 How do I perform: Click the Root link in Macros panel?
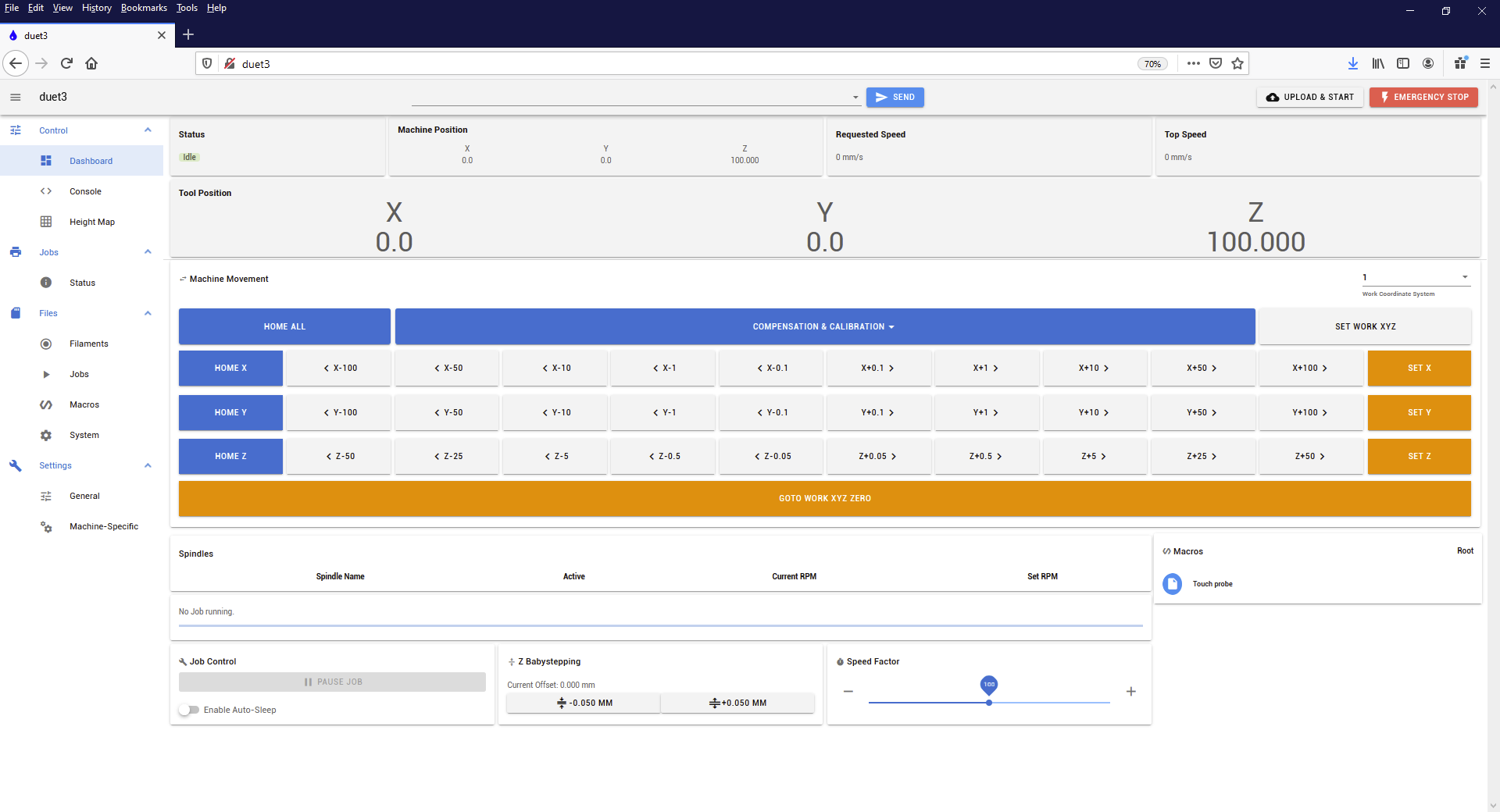click(x=1465, y=551)
